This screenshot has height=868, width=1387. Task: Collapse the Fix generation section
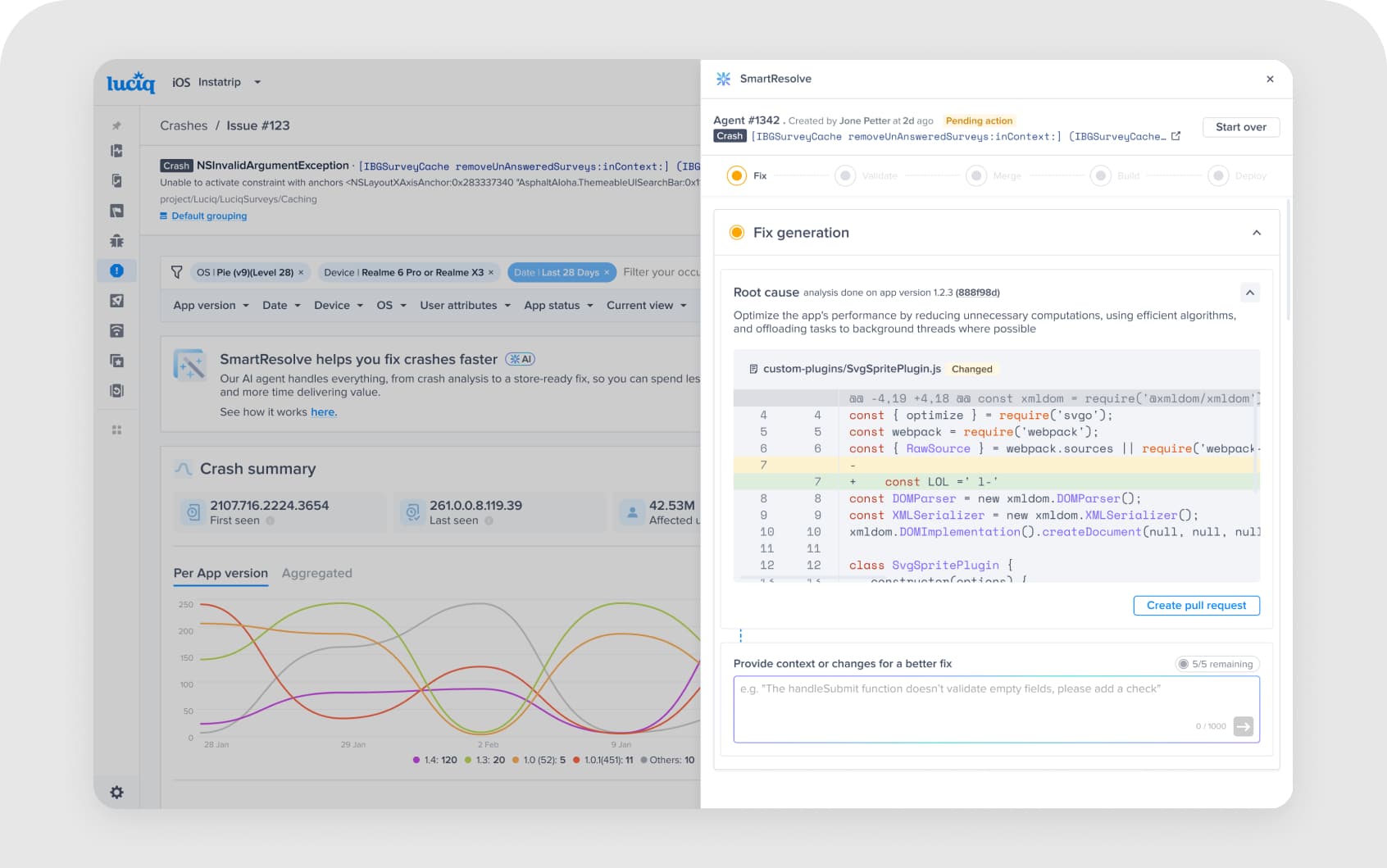click(x=1256, y=233)
